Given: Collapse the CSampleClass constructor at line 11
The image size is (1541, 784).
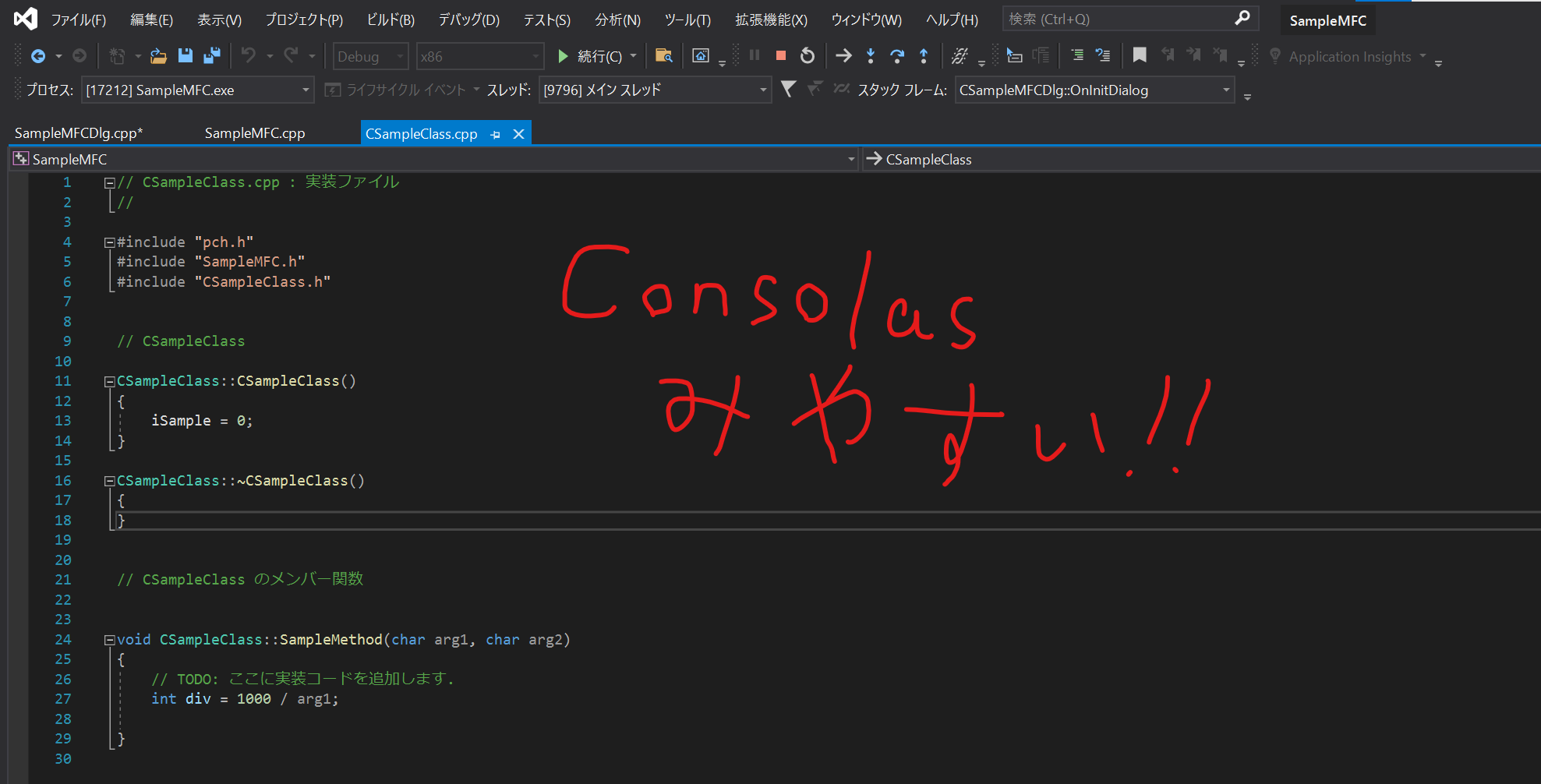Looking at the screenshot, I should 110,382.
